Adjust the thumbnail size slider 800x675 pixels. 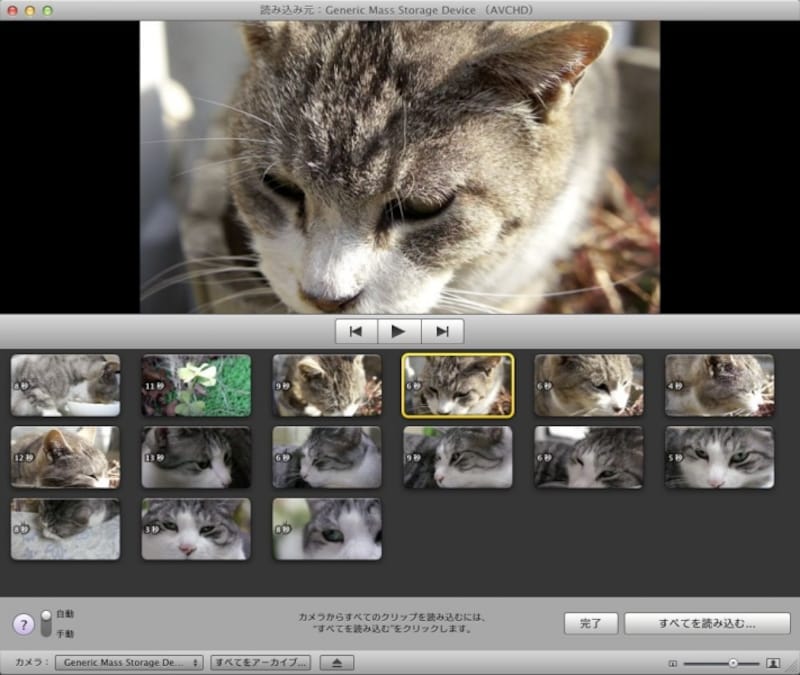(x=732, y=663)
